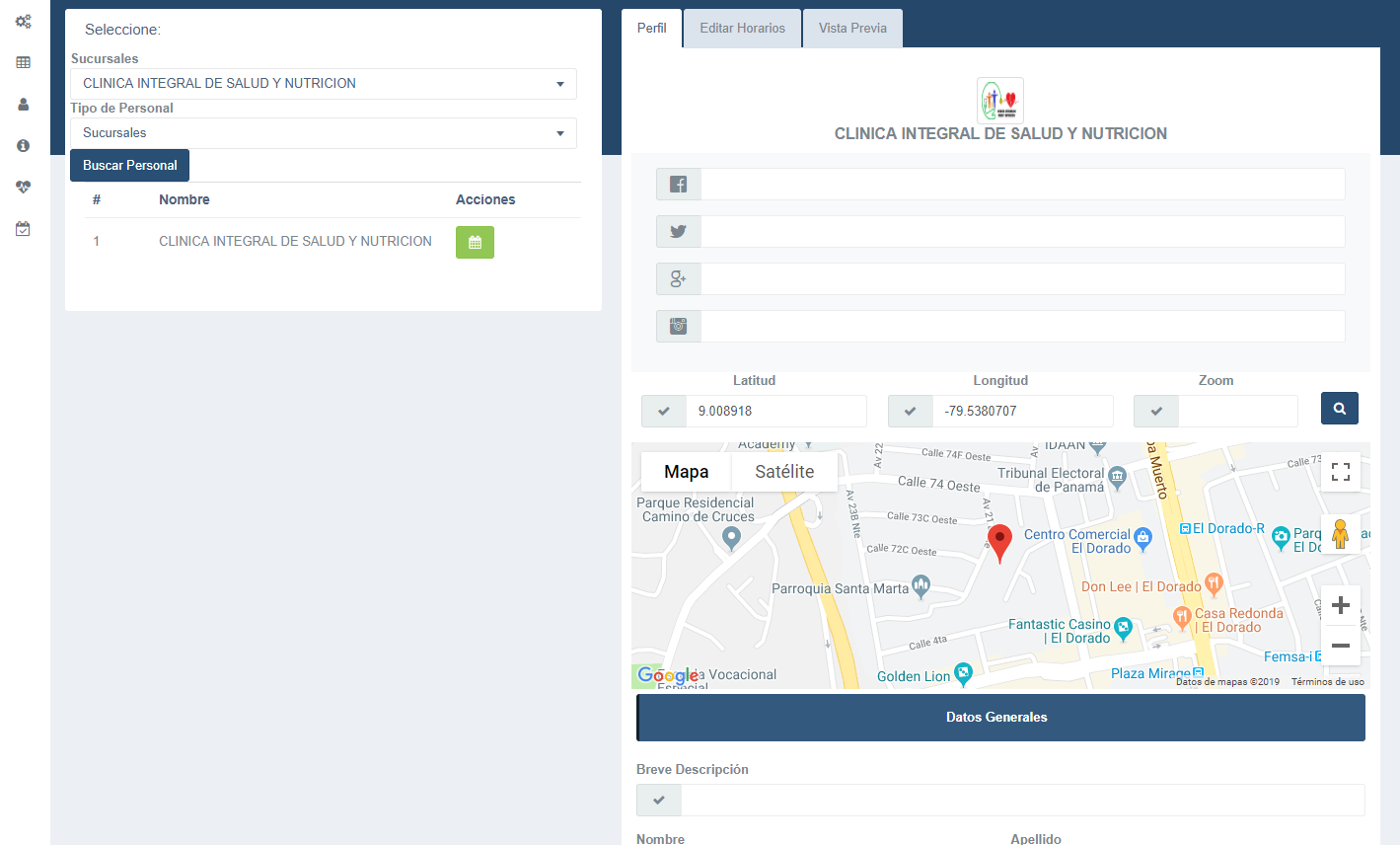Zoom in on the map

[1341, 605]
